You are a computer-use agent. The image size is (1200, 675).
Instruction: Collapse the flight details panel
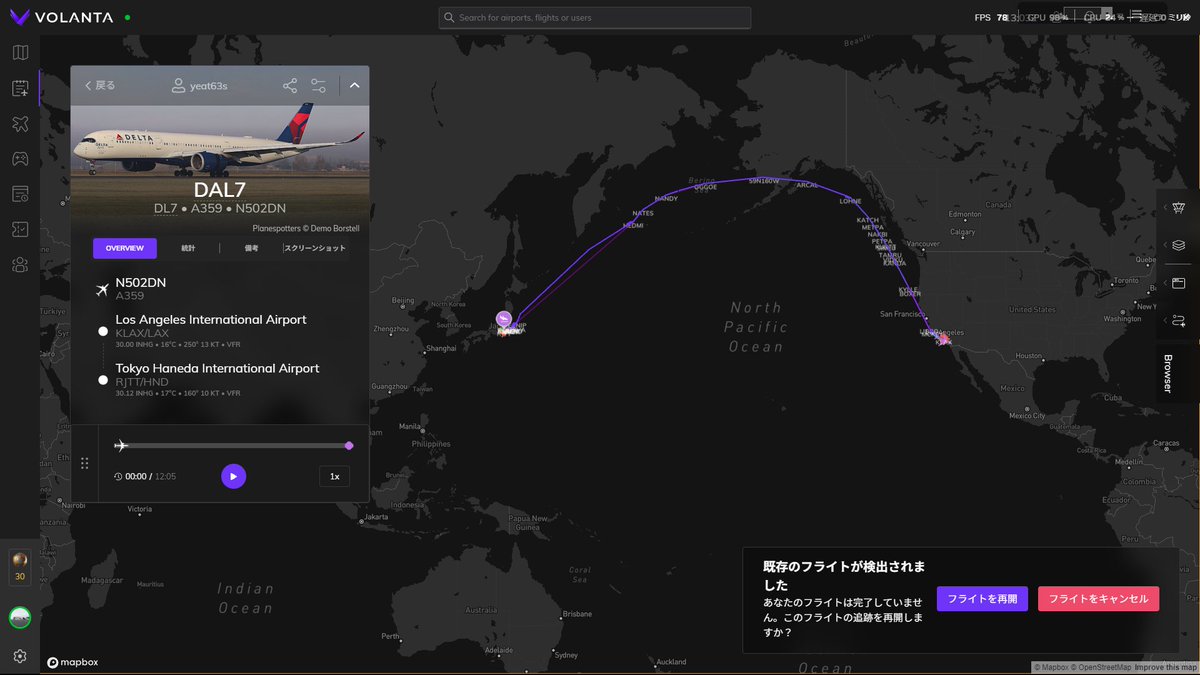(x=354, y=86)
